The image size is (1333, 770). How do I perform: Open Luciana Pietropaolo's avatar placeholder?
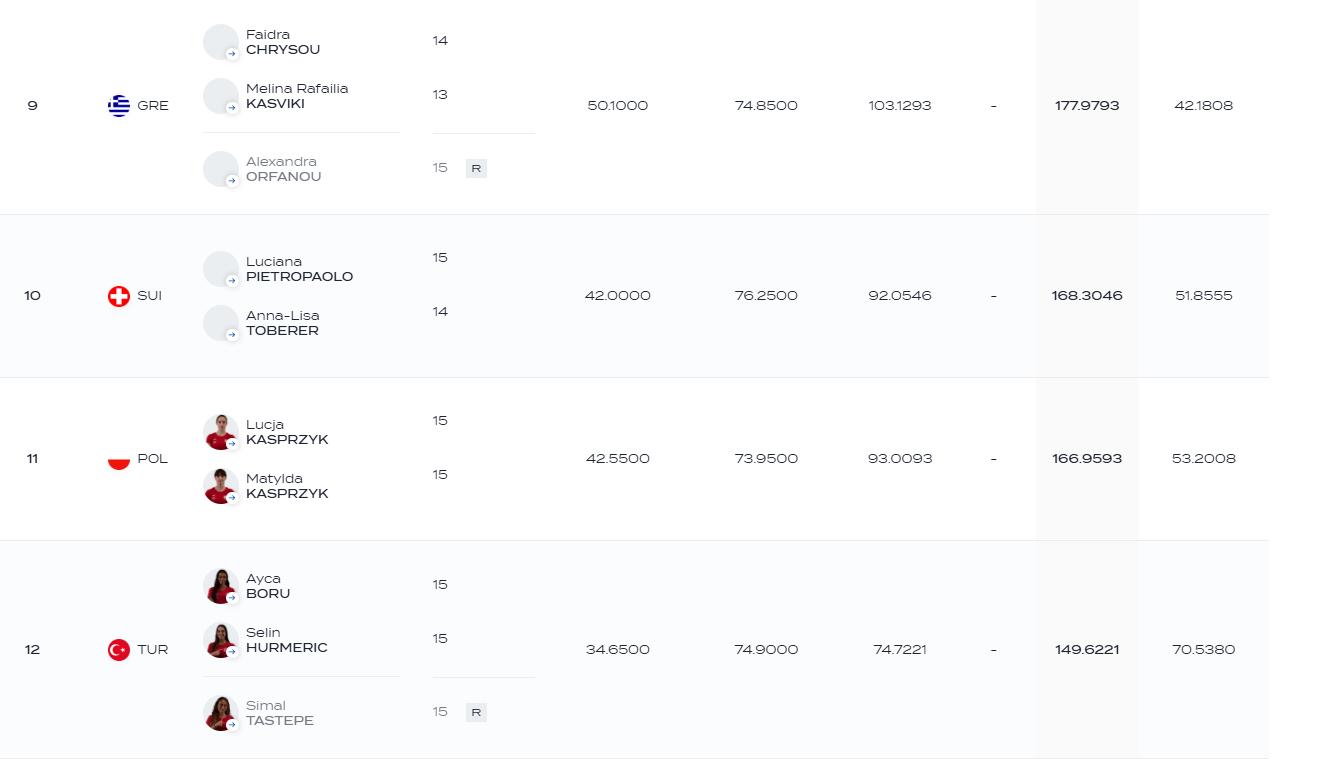coord(221,269)
